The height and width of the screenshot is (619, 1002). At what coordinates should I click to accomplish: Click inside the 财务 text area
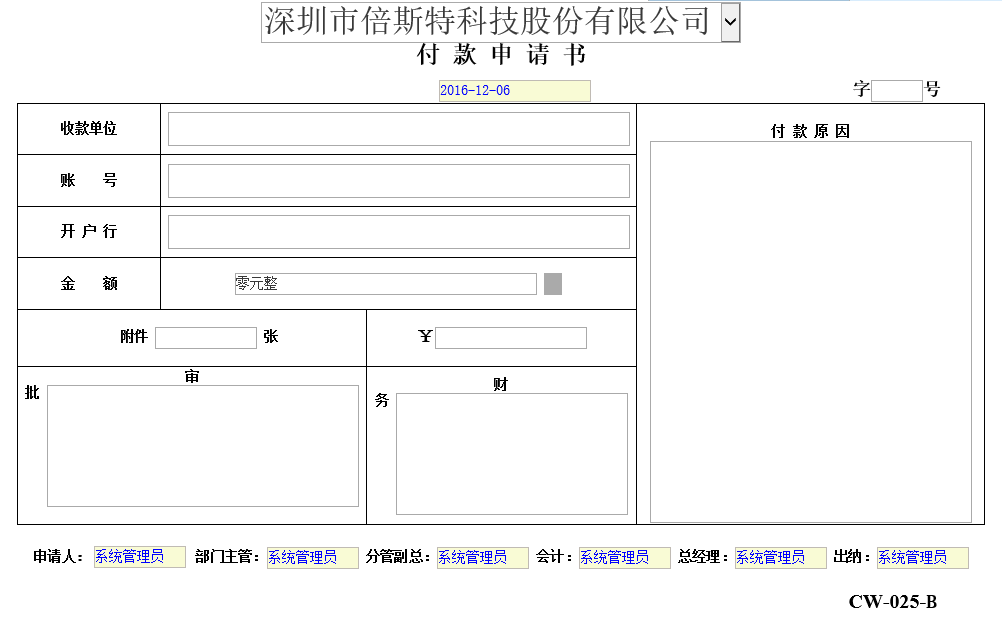(512, 454)
